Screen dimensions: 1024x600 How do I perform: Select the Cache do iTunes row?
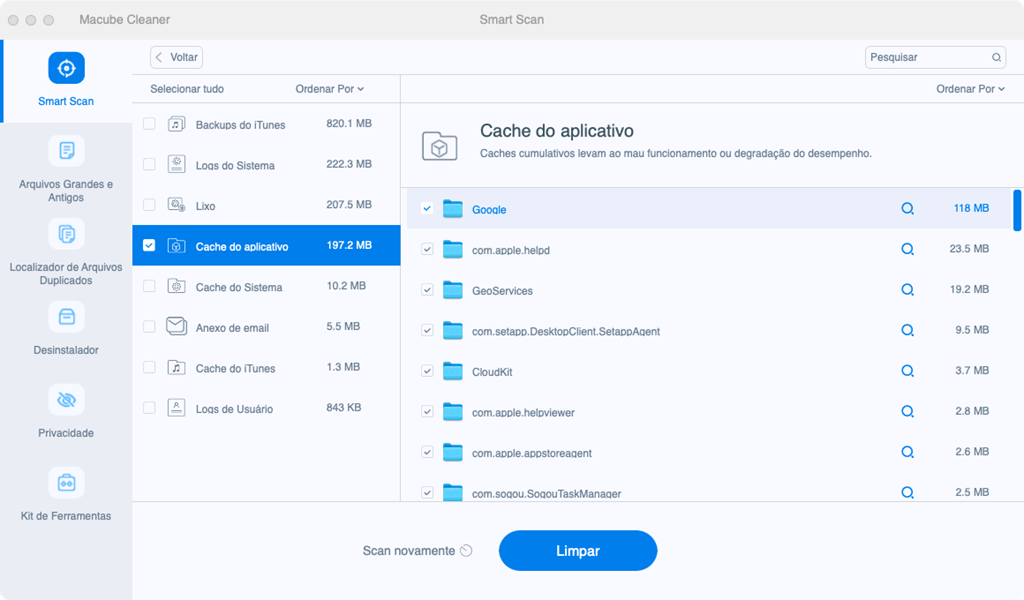point(266,368)
